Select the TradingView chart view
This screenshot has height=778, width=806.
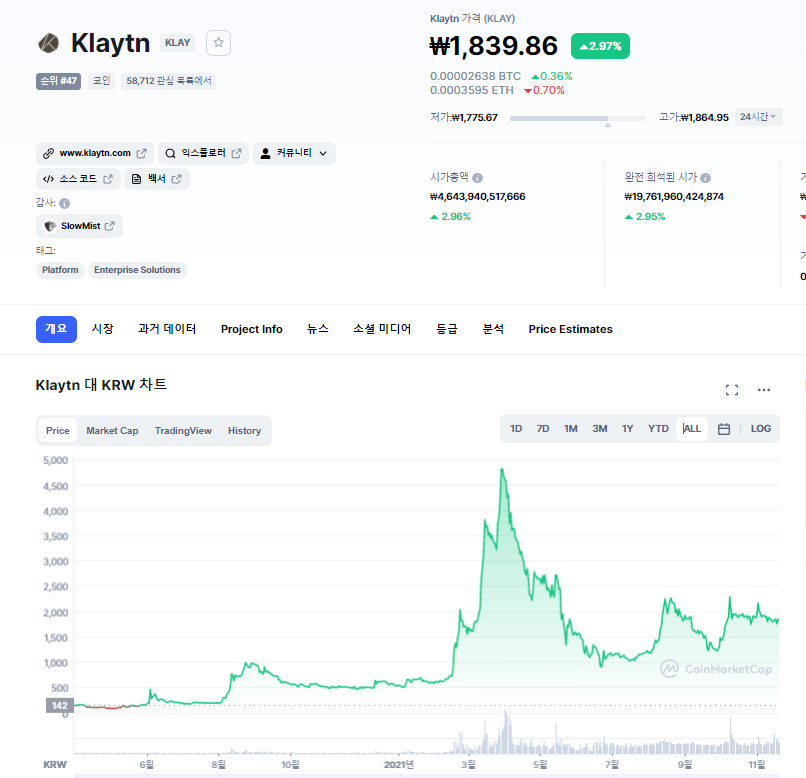click(183, 431)
